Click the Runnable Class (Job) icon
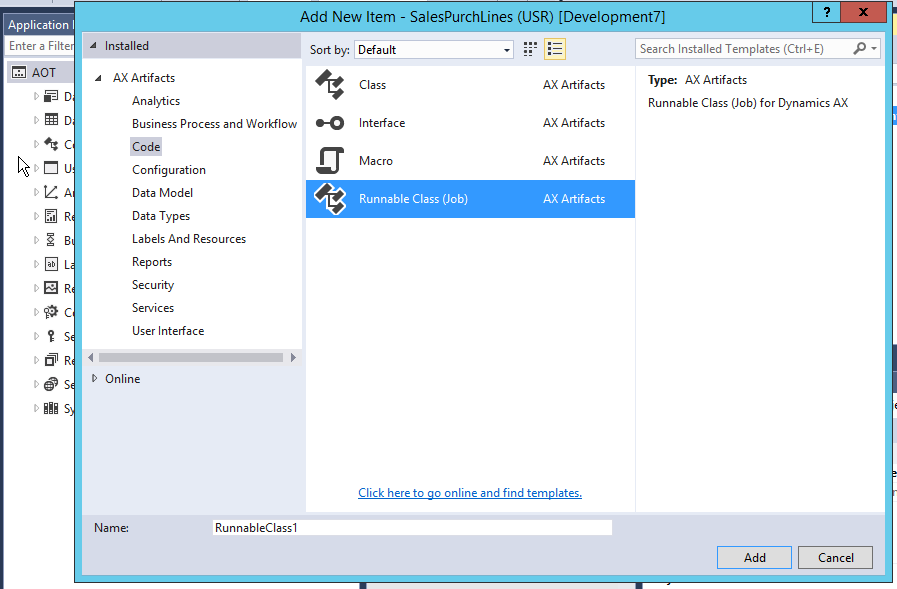The height and width of the screenshot is (589, 897). 330,198
